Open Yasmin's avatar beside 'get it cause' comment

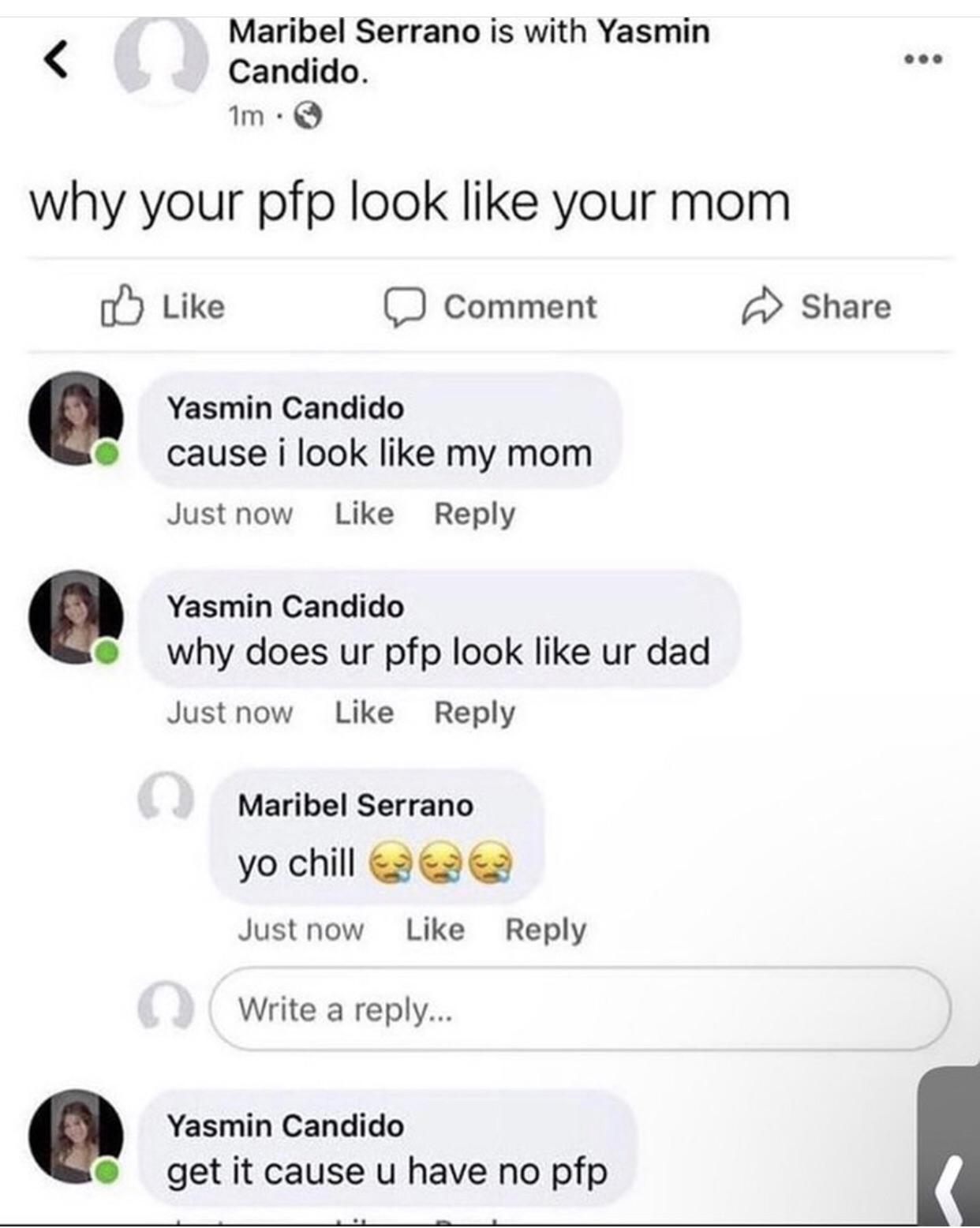(x=76, y=1136)
